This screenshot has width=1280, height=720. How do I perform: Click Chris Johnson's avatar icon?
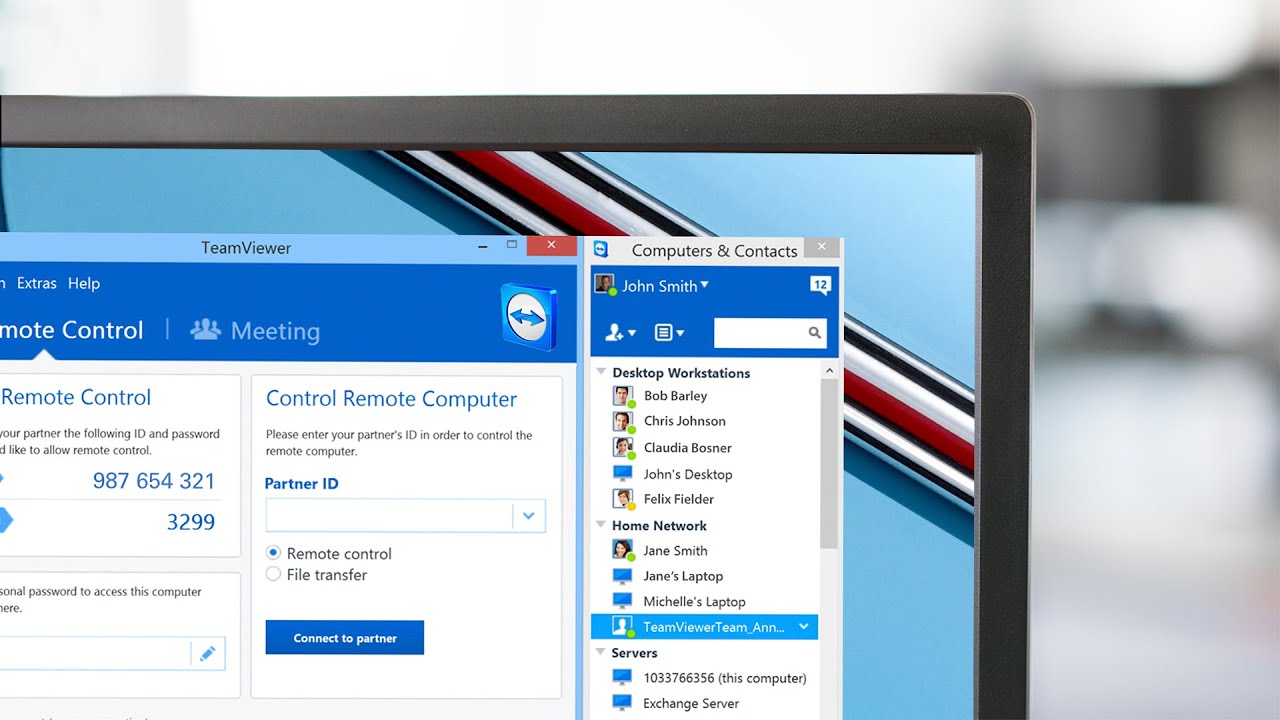[x=624, y=422]
